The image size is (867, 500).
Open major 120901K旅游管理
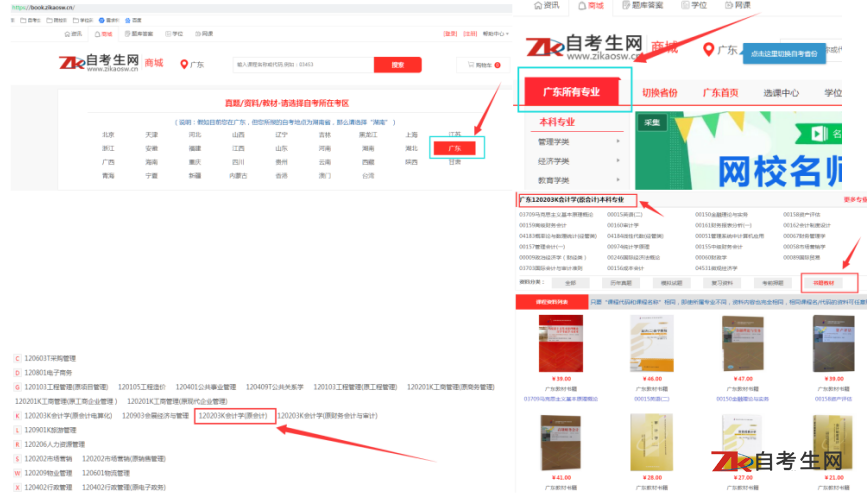point(50,430)
